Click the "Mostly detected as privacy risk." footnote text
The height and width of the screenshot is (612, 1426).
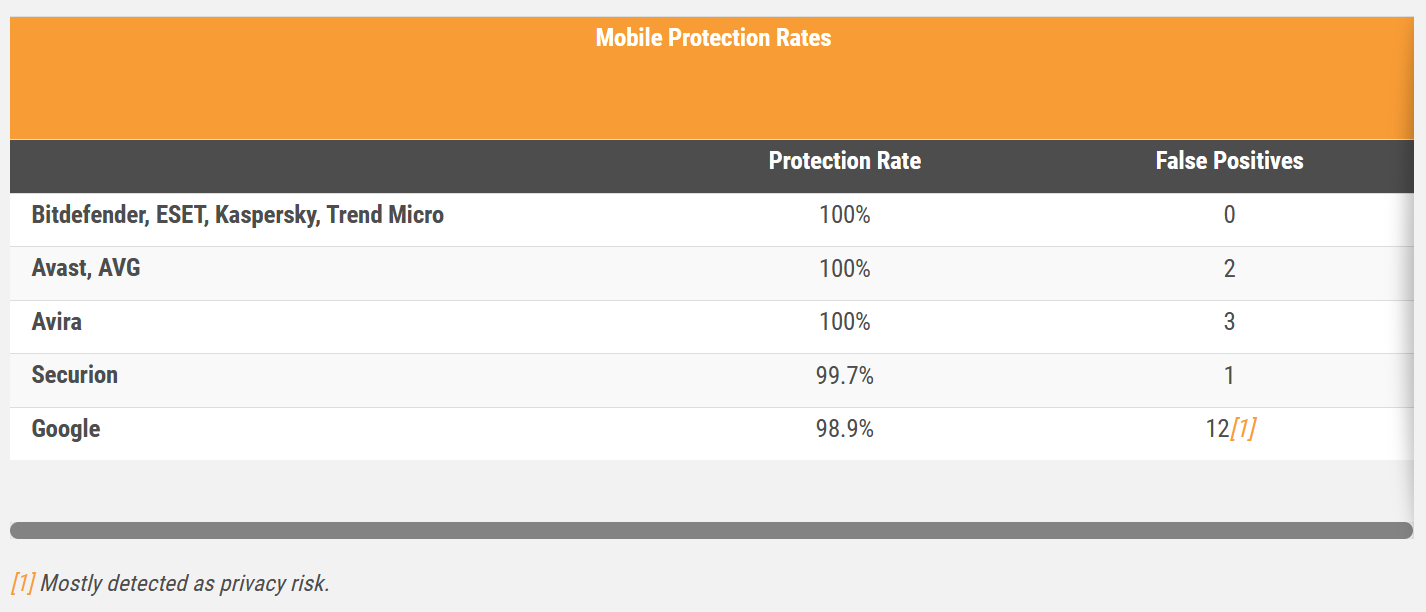click(x=185, y=583)
